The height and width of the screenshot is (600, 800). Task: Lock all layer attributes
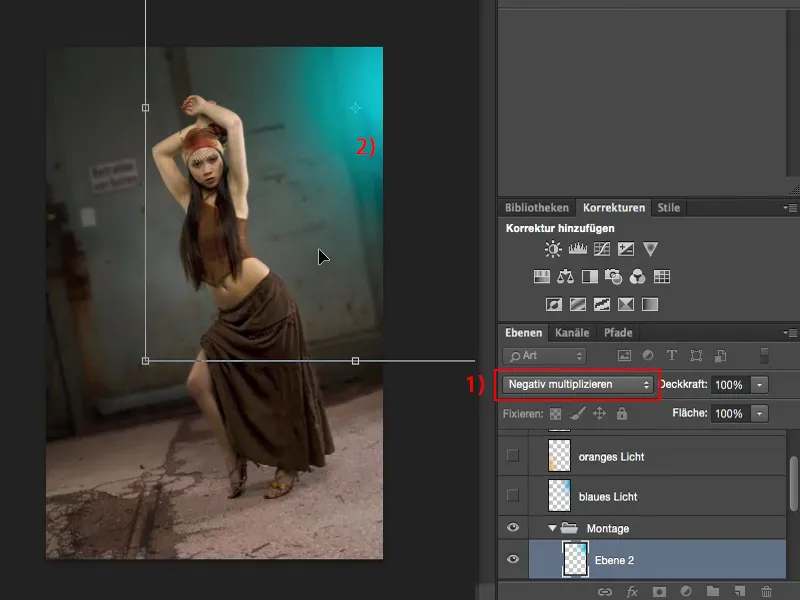pos(621,413)
